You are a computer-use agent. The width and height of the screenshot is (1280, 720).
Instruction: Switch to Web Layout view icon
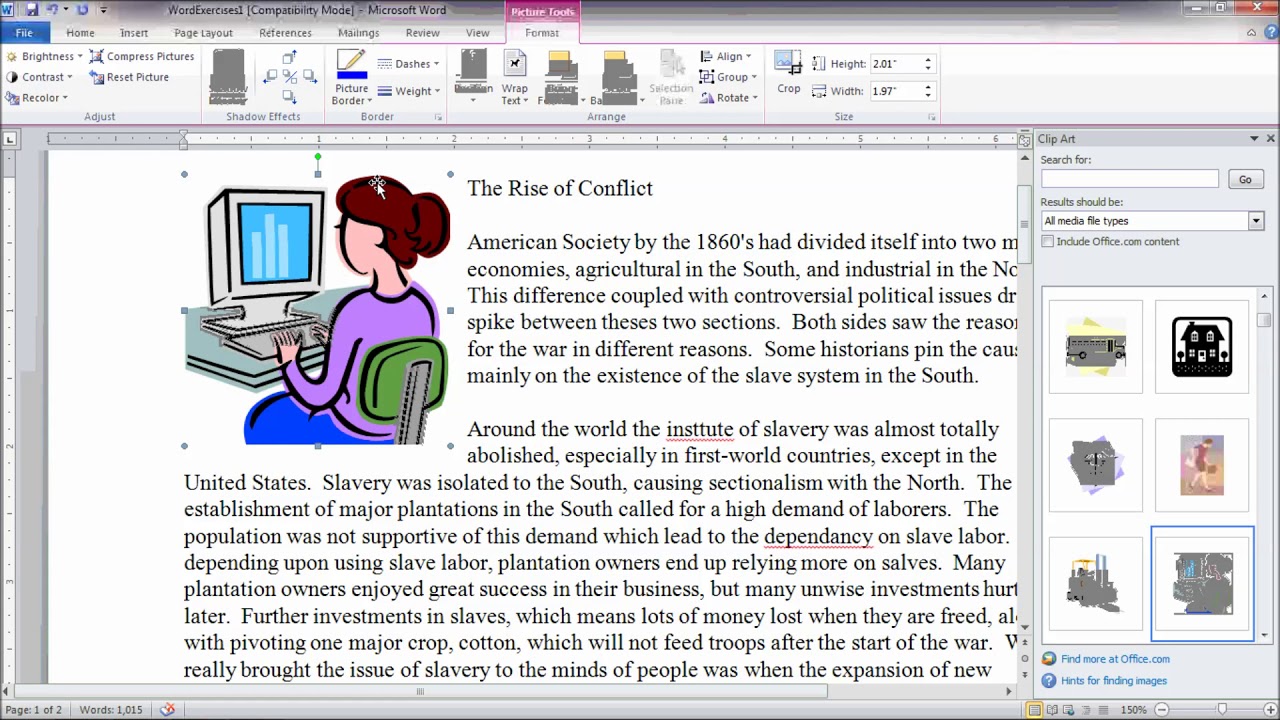click(x=1070, y=710)
